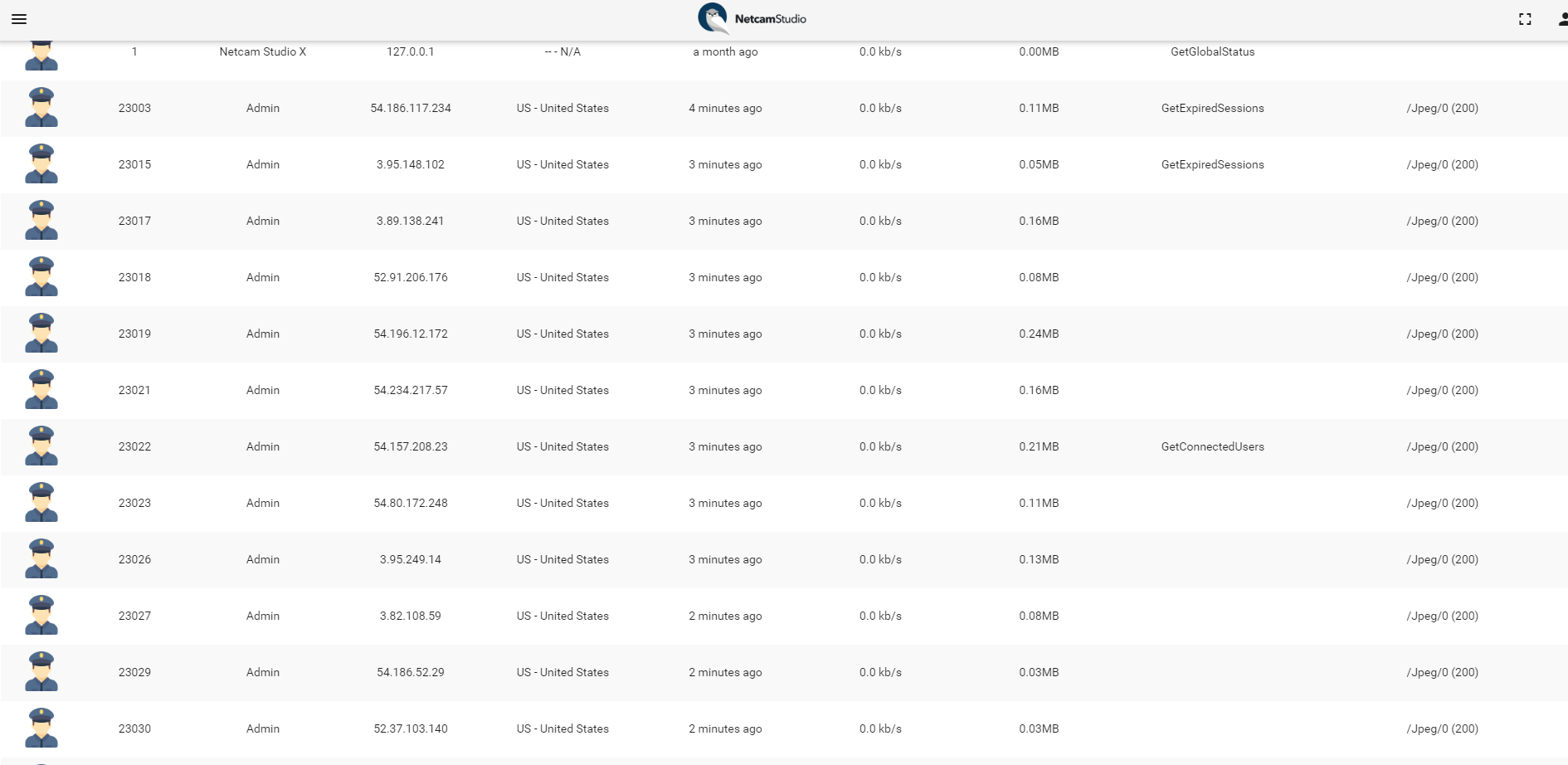The width and height of the screenshot is (1568, 765).
Task: Click session ID 23030
Action: (134, 728)
